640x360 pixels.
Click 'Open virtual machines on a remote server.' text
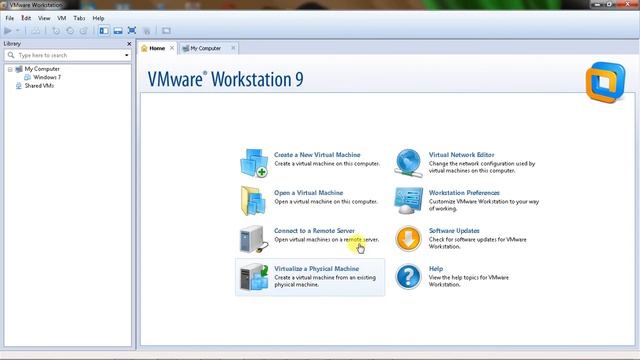click(327, 240)
